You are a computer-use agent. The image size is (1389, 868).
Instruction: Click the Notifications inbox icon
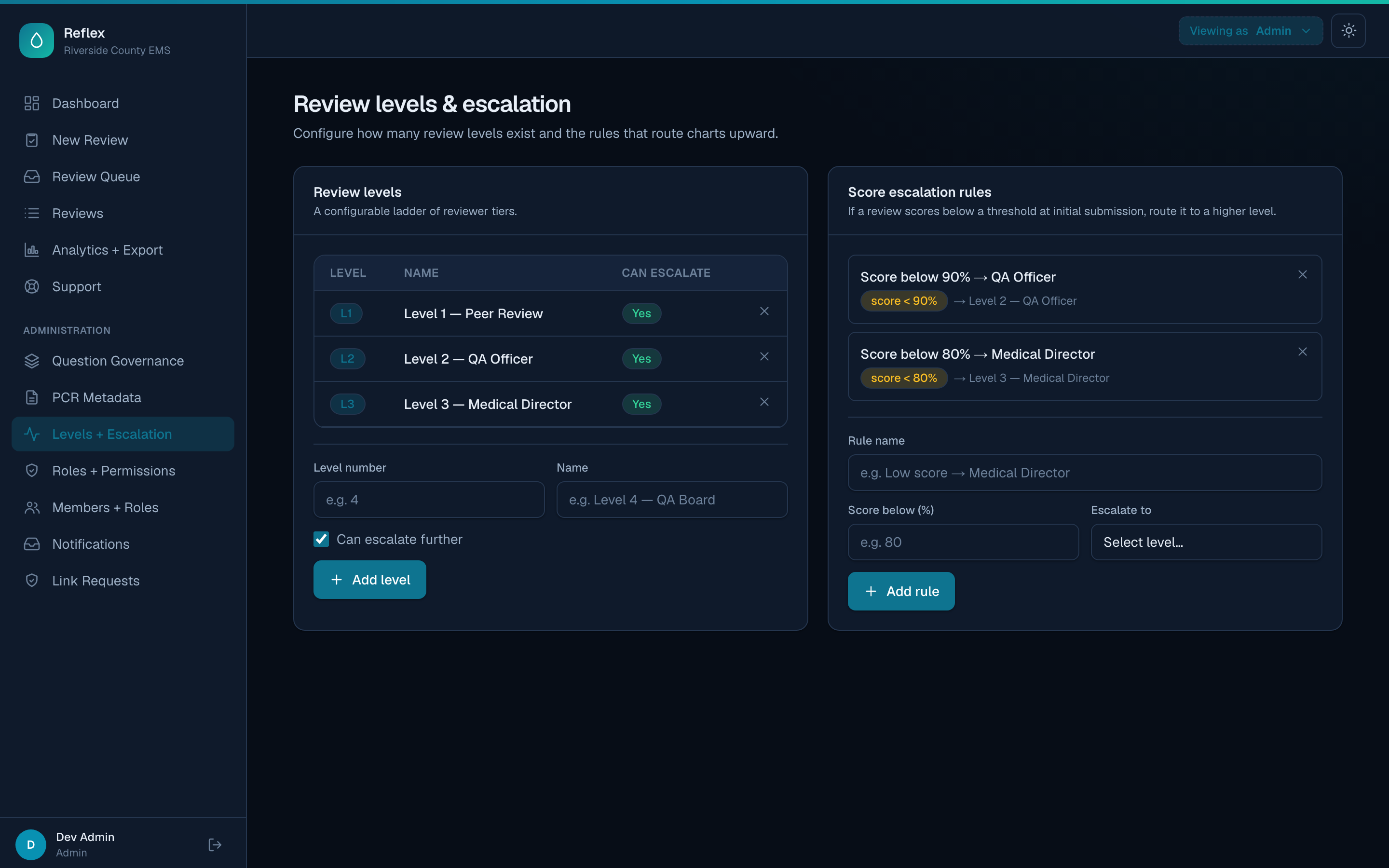tap(31, 544)
